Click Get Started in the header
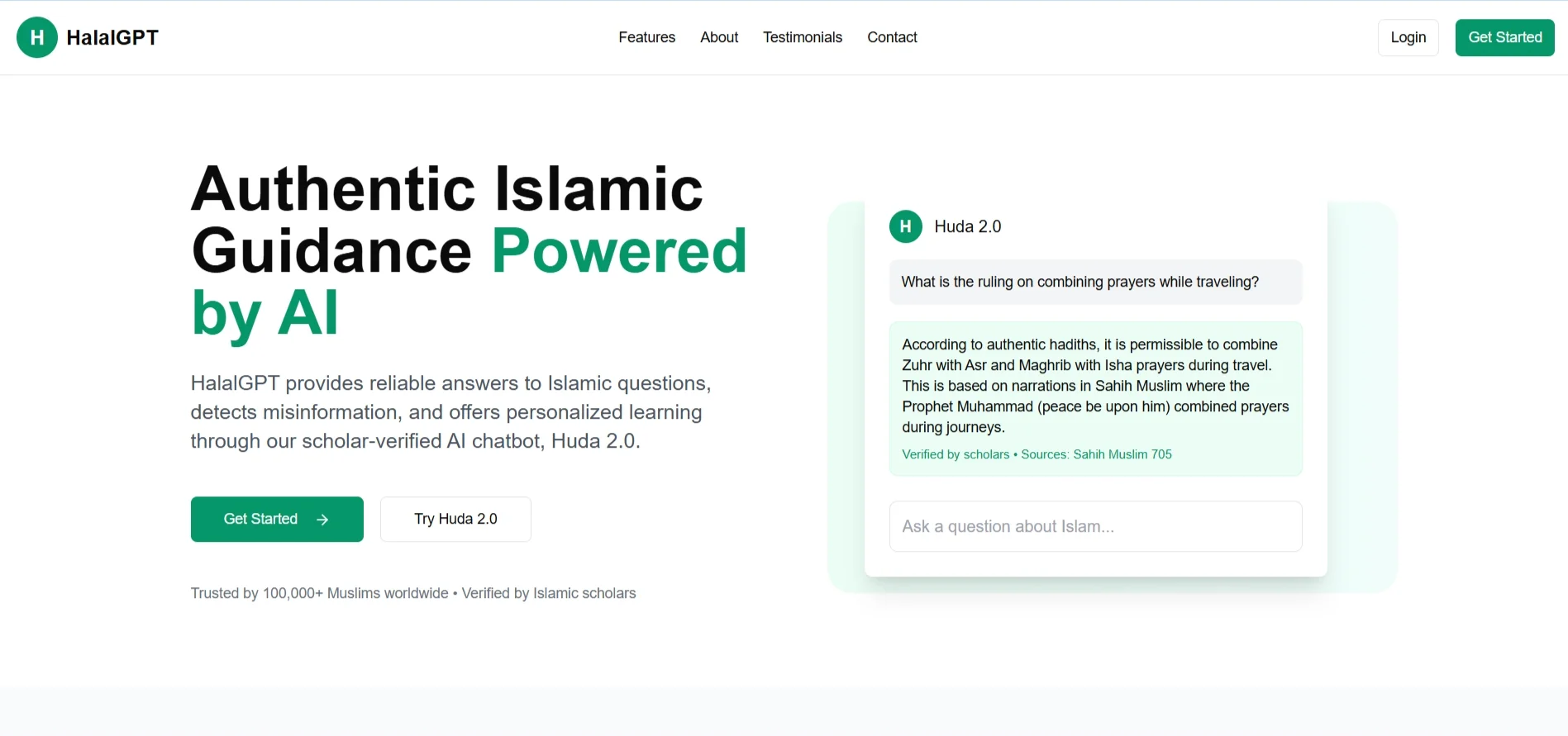 [x=1504, y=38]
